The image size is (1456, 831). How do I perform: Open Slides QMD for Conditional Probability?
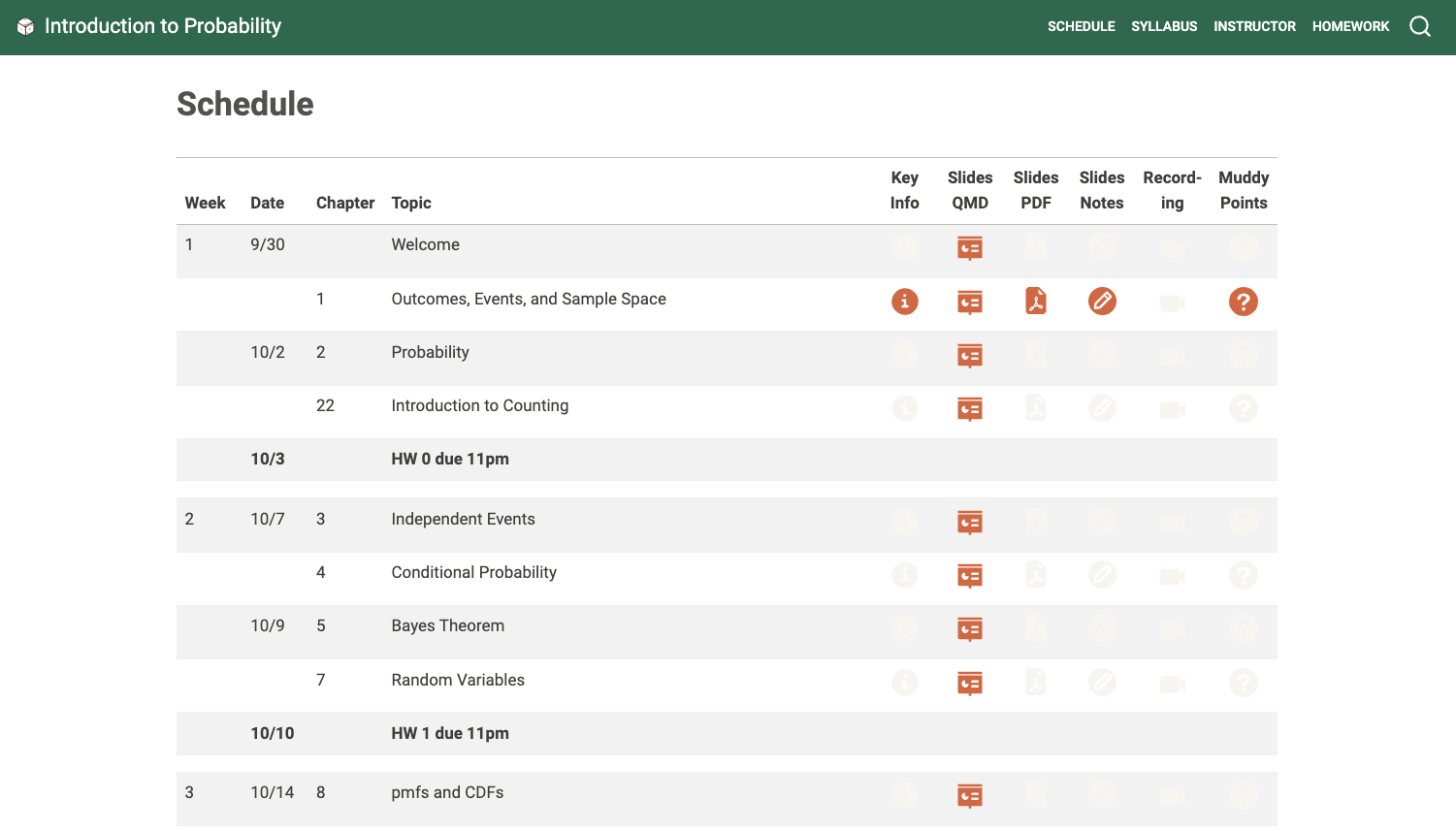click(970, 576)
